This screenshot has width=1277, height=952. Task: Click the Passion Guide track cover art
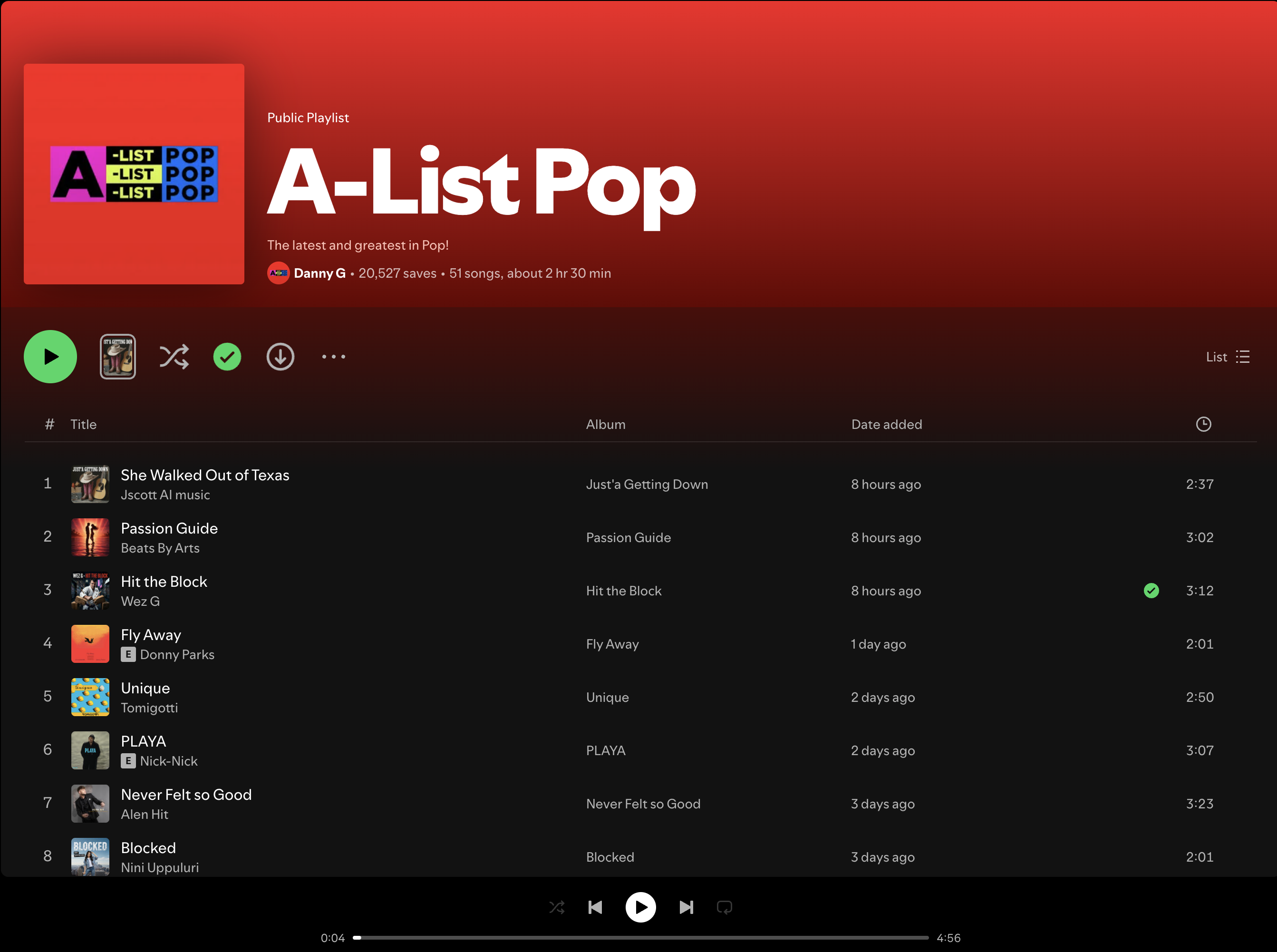90,537
